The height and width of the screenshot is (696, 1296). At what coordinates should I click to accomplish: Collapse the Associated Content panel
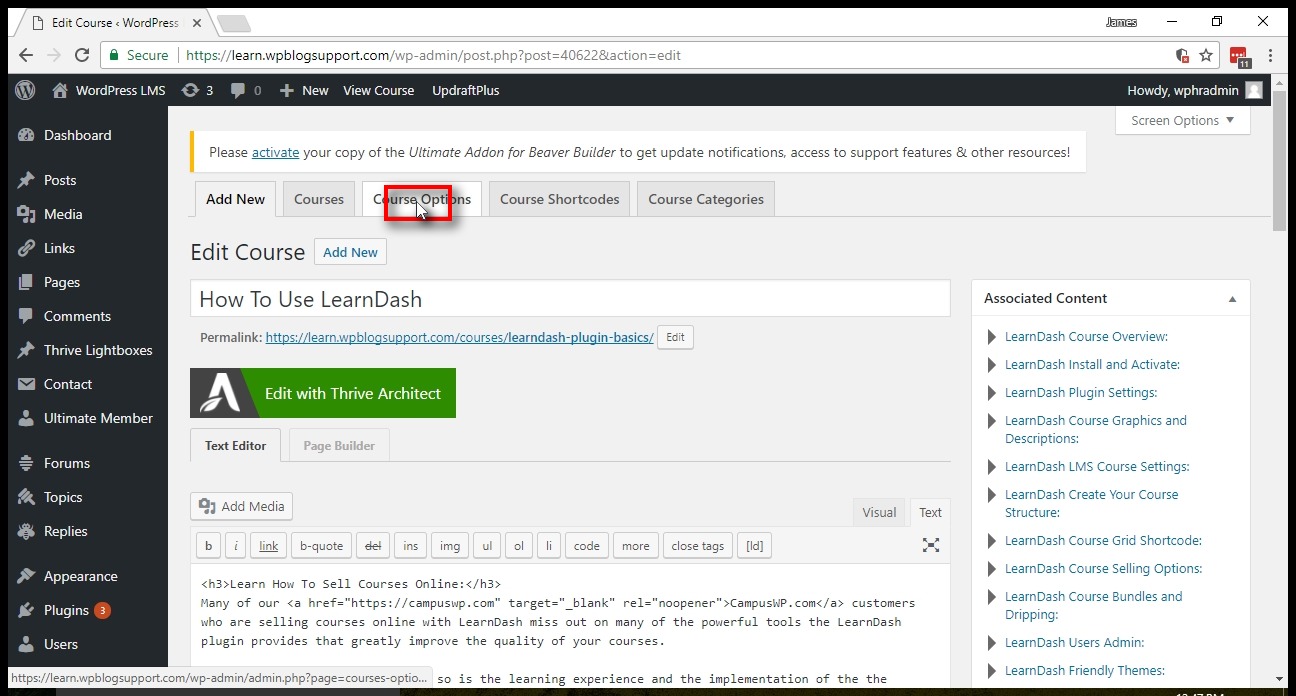coord(1232,298)
